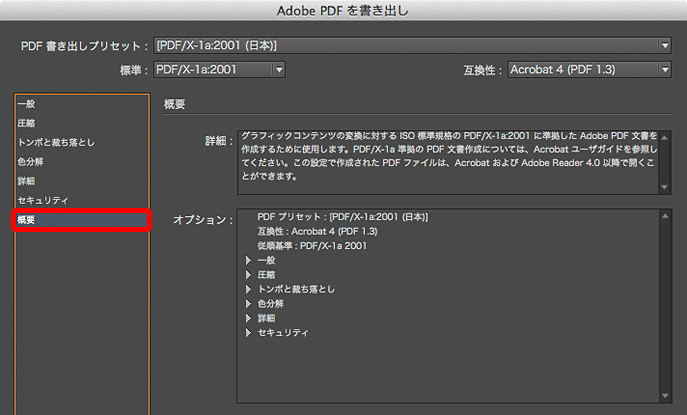Click the オプション list scroll up arrow
Viewport: 687px width, 415px height.
point(665,216)
